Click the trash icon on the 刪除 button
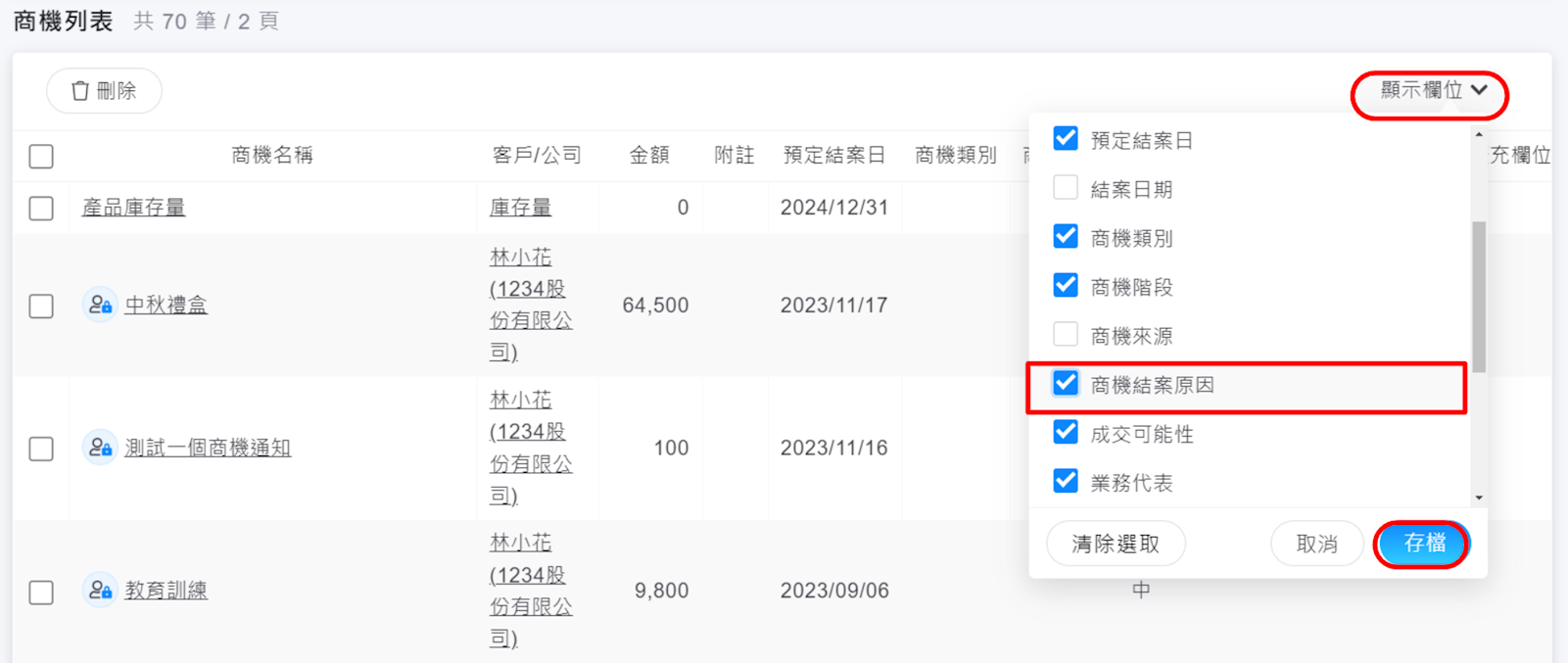Image resolution: width=1568 pixels, height=663 pixels. coord(80,91)
